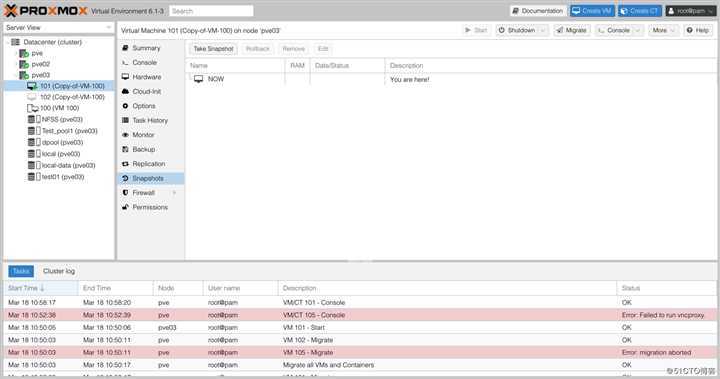The image size is (720, 379).
Task: Expand the Firewall submenu arrow
Action: click(174, 193)
